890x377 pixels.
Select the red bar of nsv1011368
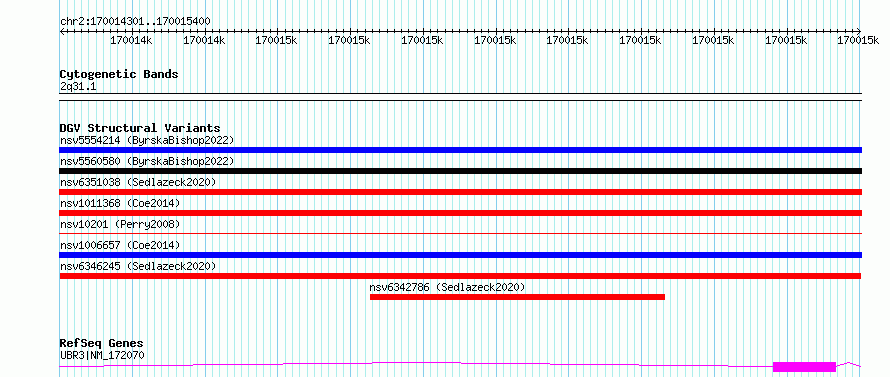point(460,213)
